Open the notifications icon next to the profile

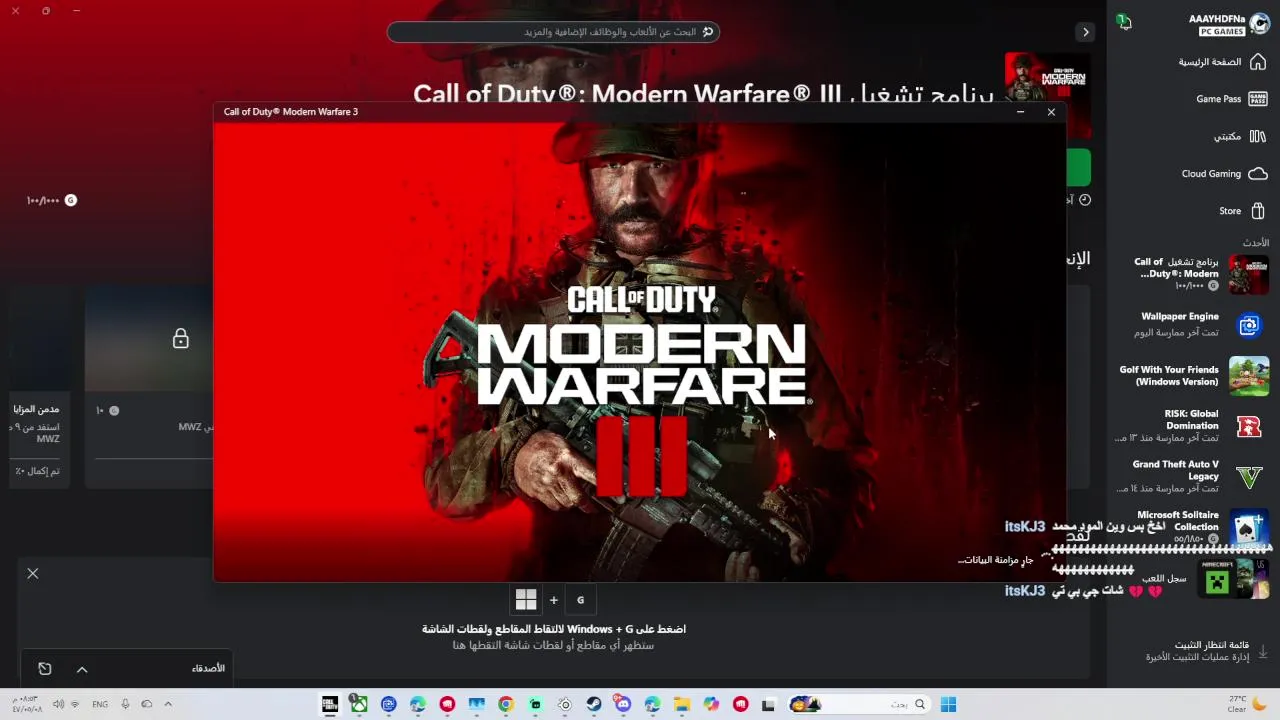(1124, 22)
